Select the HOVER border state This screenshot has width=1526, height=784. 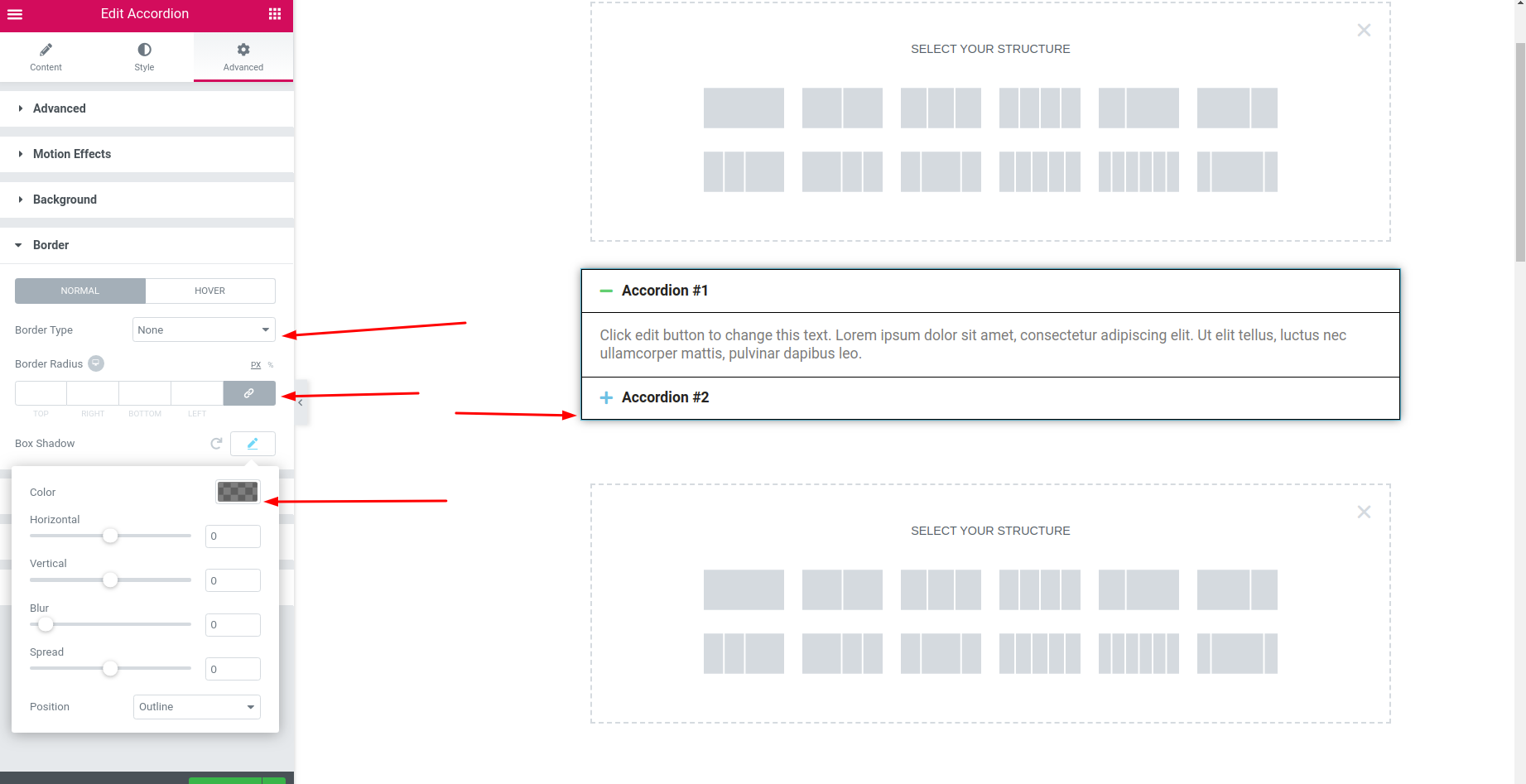click(210, 291)
